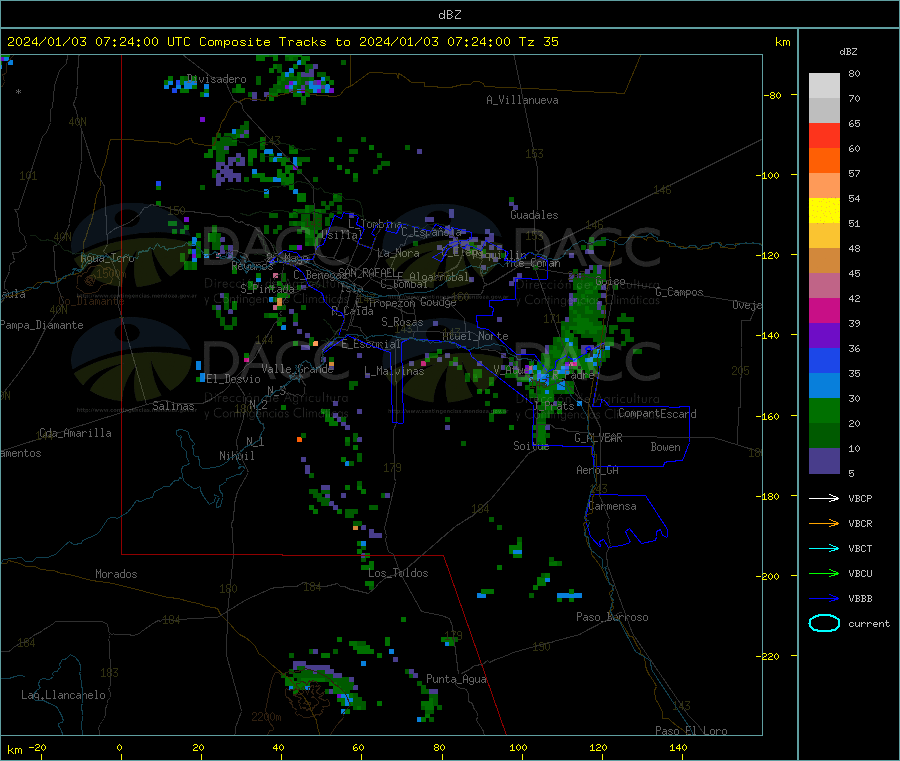Click the green VBCU arrow in the legend
Image resolution: width=900 pixels, height=761 pixels.
click(824, 573)
